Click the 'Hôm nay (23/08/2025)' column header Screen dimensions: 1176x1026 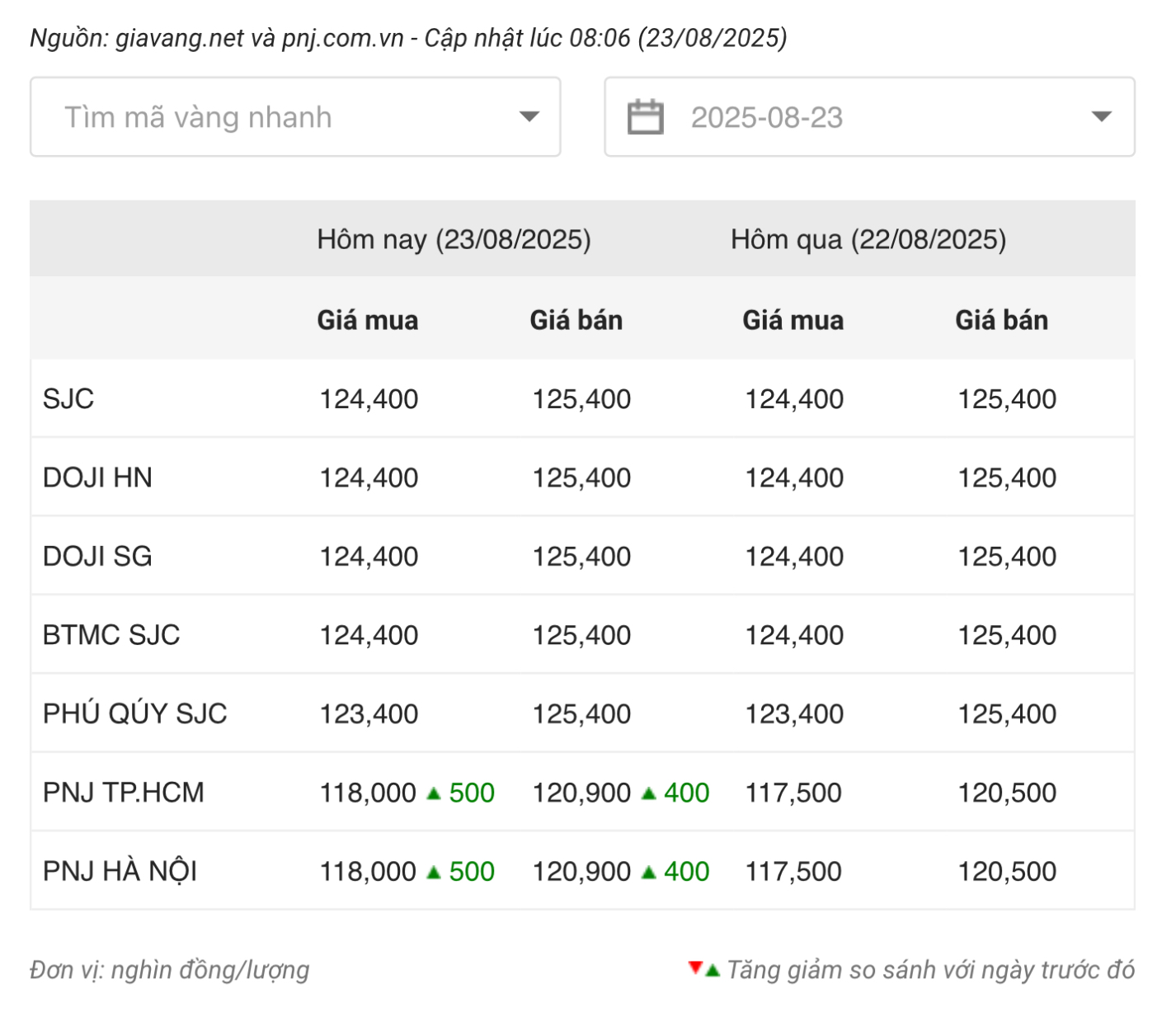(x=454, y=240)
